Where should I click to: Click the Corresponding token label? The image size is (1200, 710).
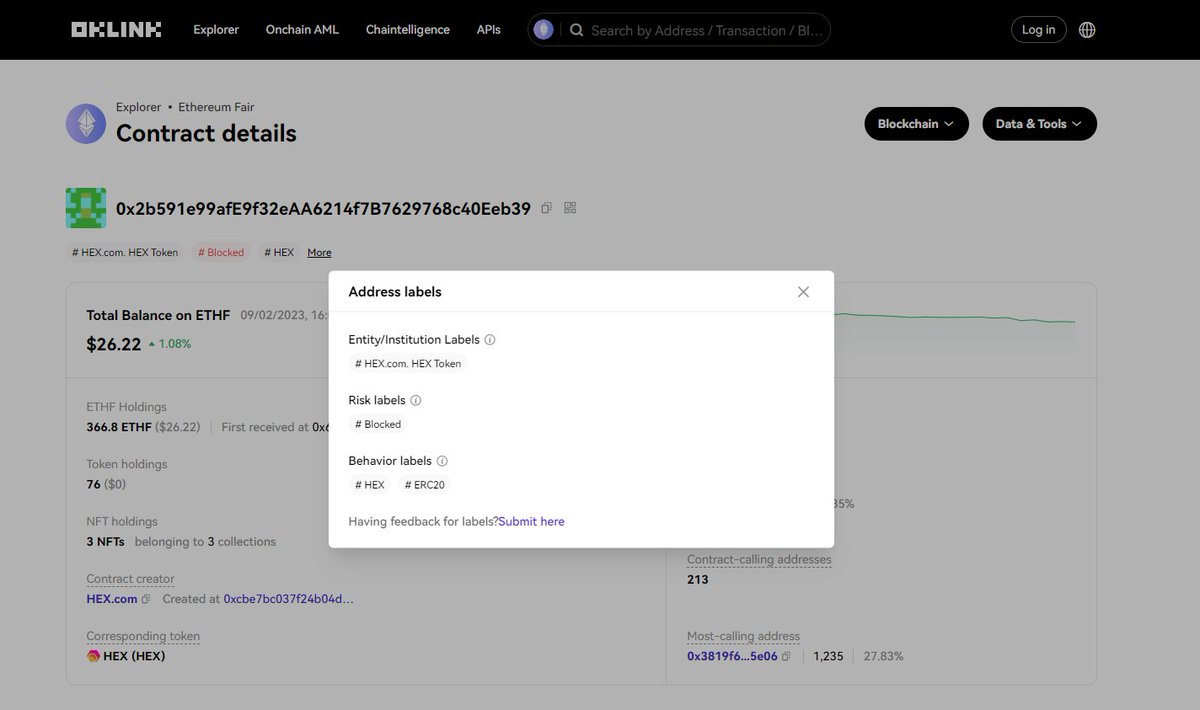coord(143,636)
